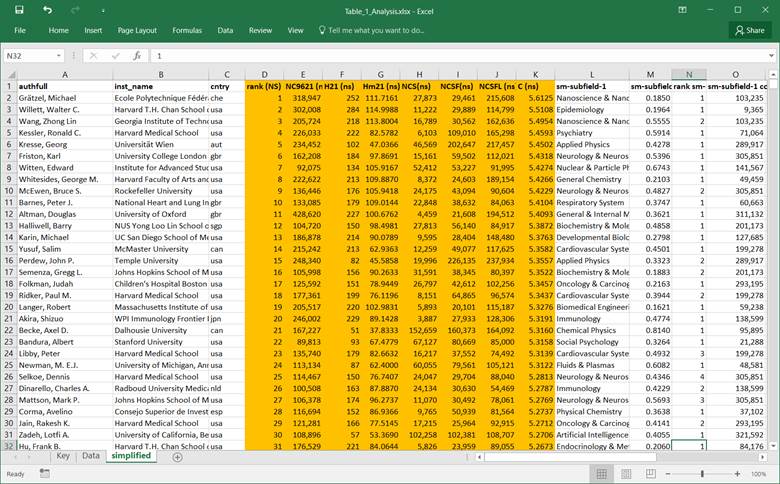Select column D header

264,75
